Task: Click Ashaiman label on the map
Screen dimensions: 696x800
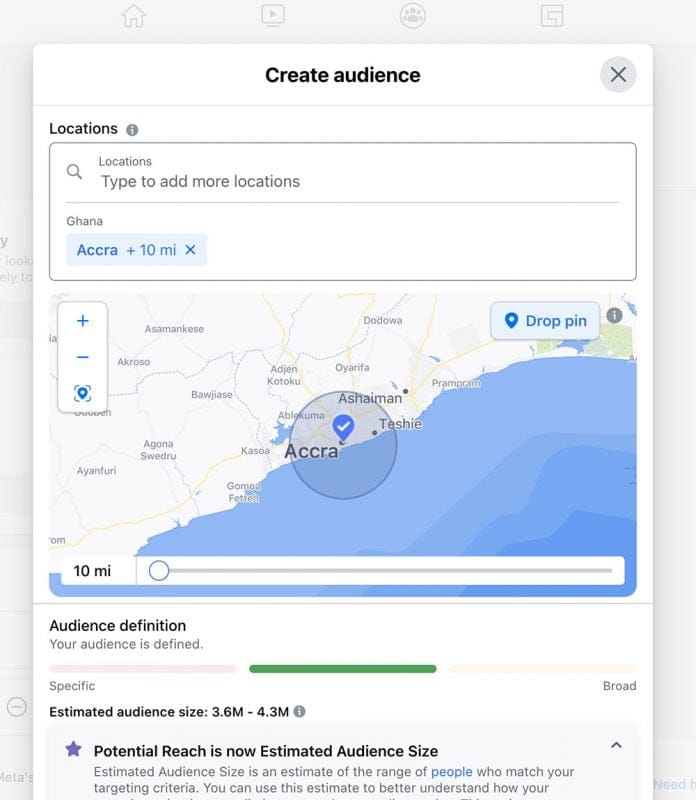Action: [x=370, y=398]
